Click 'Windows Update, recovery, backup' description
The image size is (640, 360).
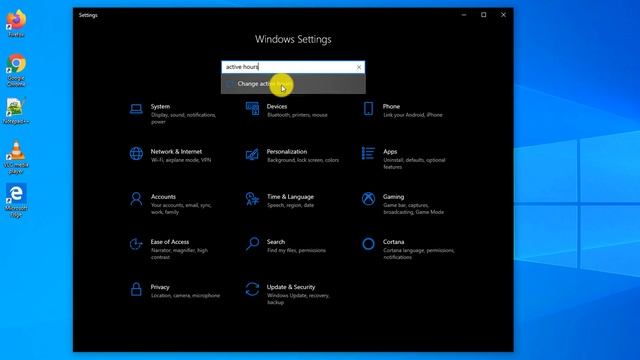tap(298, 299)
